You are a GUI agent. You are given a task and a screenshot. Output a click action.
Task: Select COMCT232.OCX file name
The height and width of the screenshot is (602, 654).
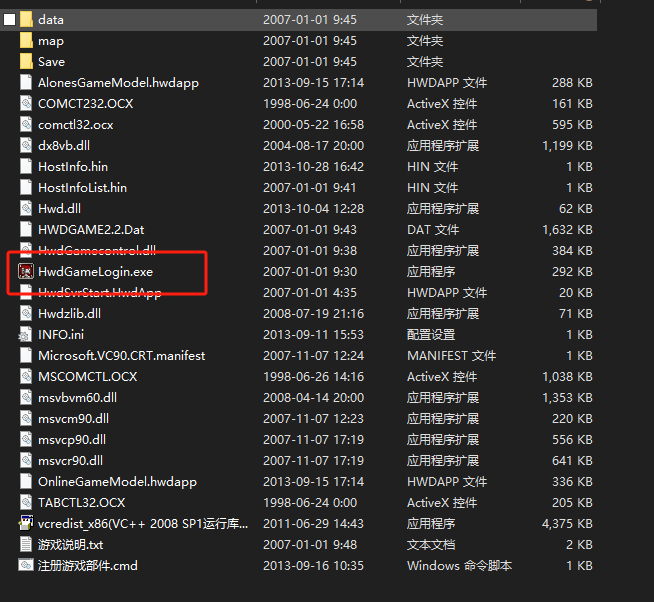86,103
